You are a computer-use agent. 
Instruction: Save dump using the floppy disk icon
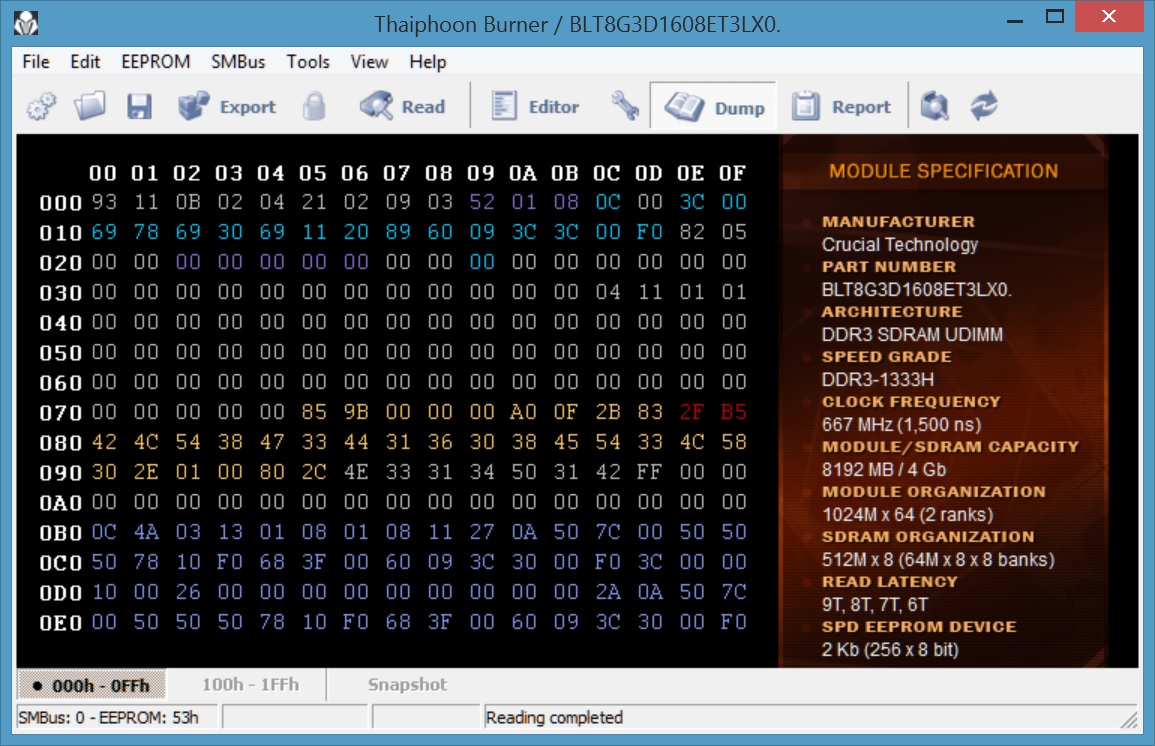click(139, 107)
